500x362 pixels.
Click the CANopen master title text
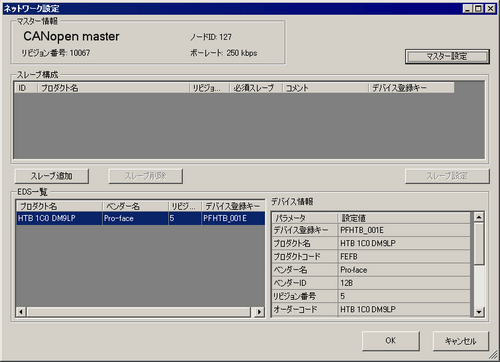click(71, 36)
